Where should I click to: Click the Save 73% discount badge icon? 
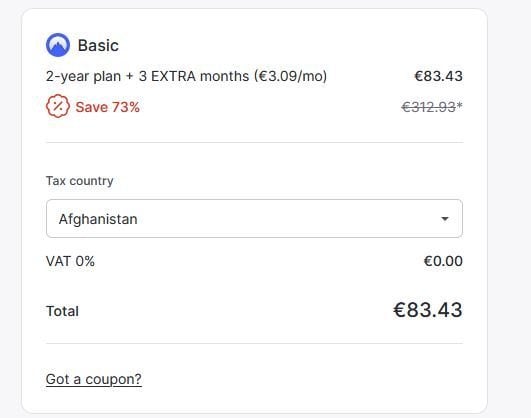click(58, 106)
